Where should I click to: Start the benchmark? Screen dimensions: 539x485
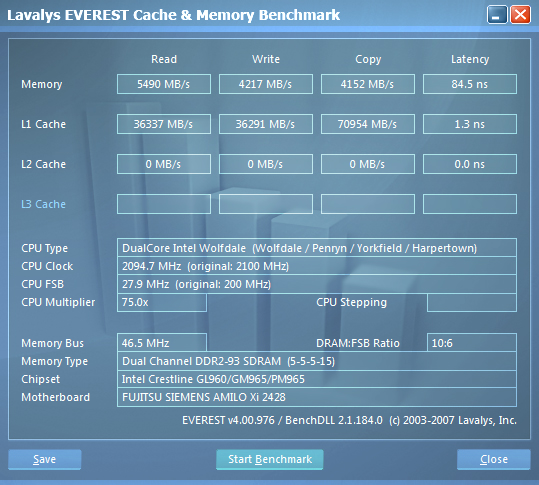(x=270, y=459)
